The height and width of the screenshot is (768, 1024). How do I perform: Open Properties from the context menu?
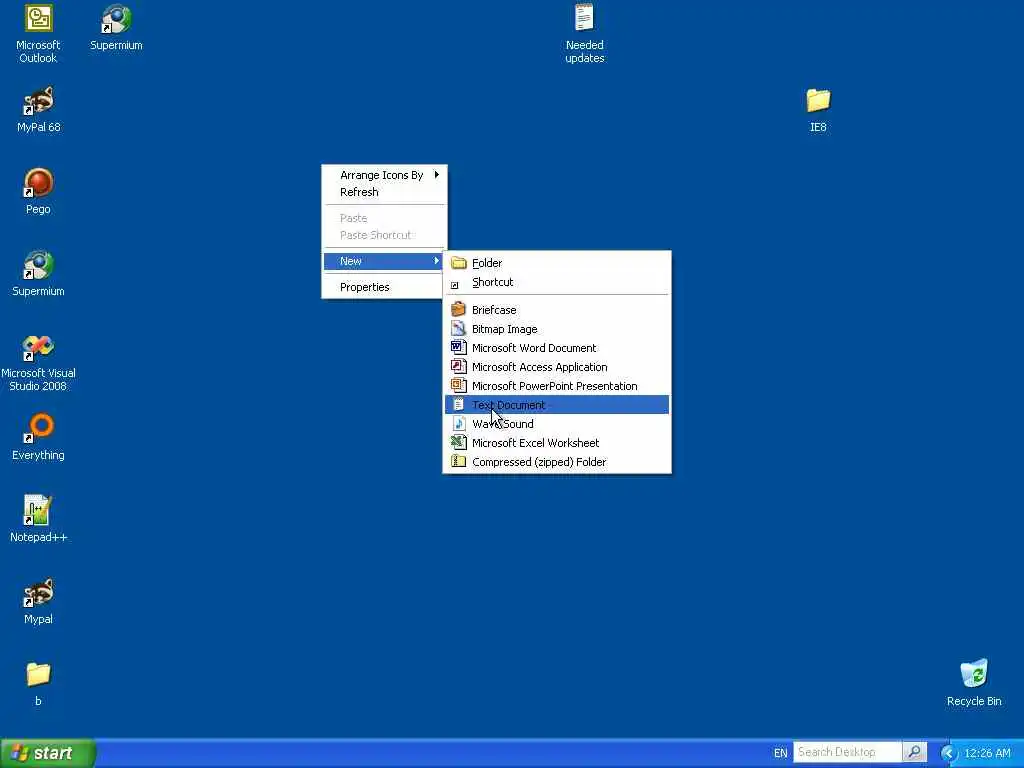point(384,287)
